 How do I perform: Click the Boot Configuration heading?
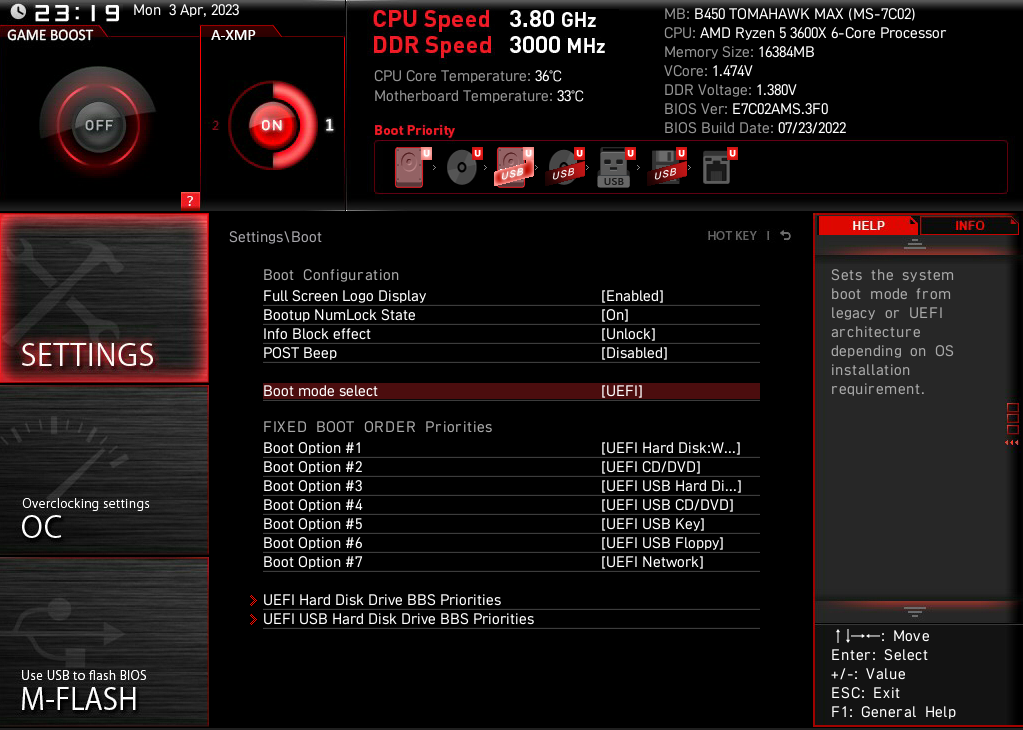331,275
